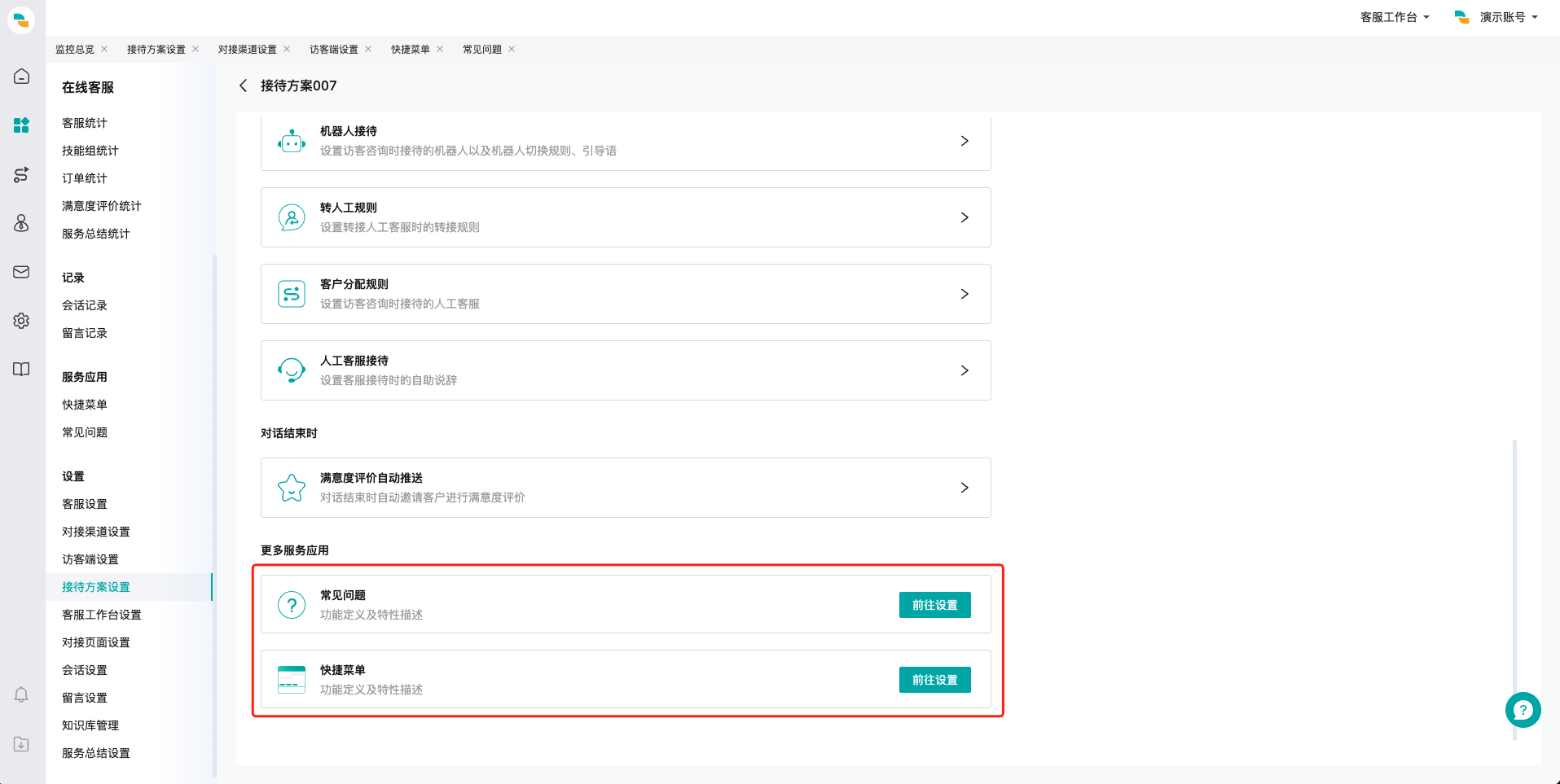Expand the 转人工规则 chevron
The height and width of the screenshot is (784, 1560).
coord(965,217)
